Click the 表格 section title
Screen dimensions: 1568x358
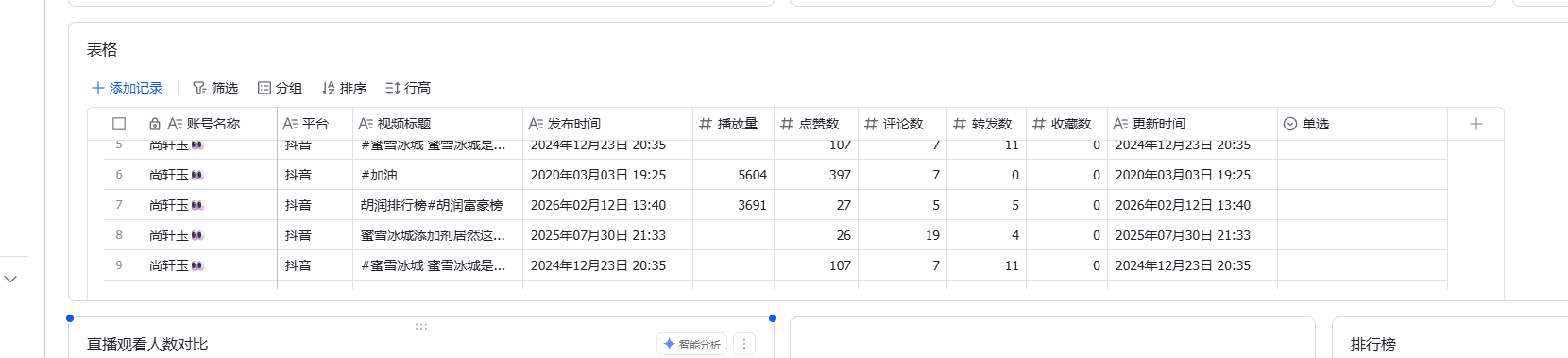[102, 49]
